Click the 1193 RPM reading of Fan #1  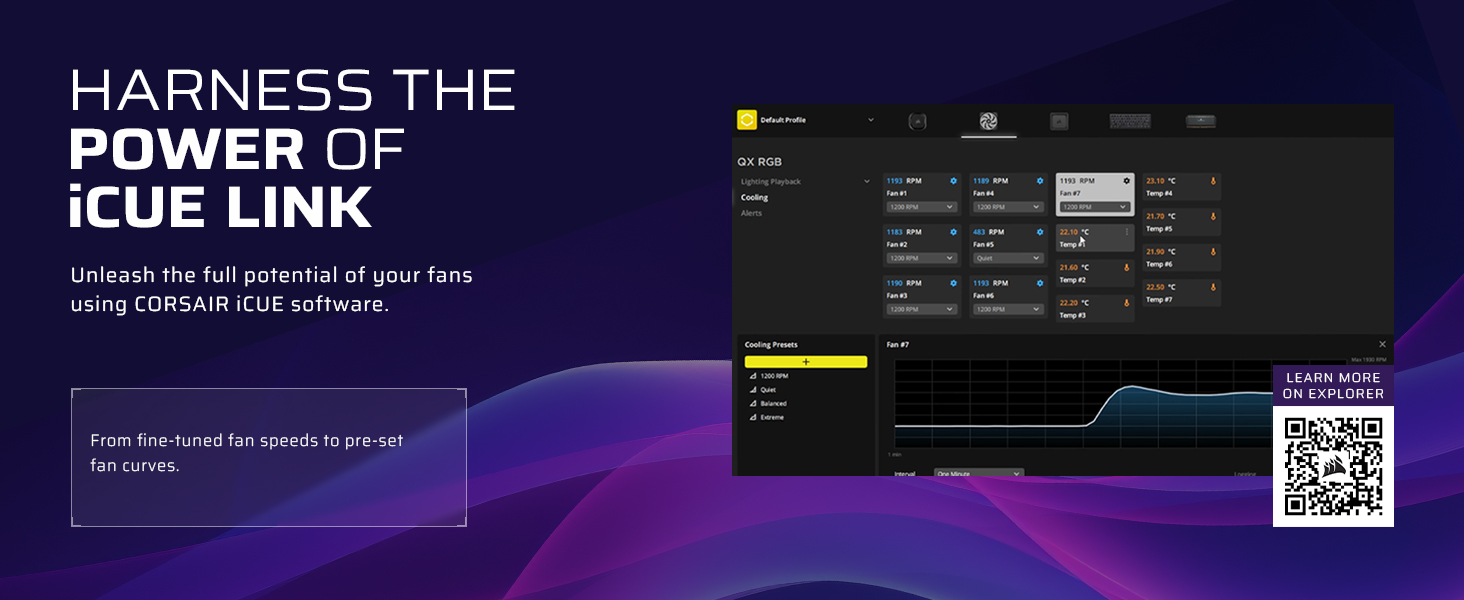click(x=904, y=181)
